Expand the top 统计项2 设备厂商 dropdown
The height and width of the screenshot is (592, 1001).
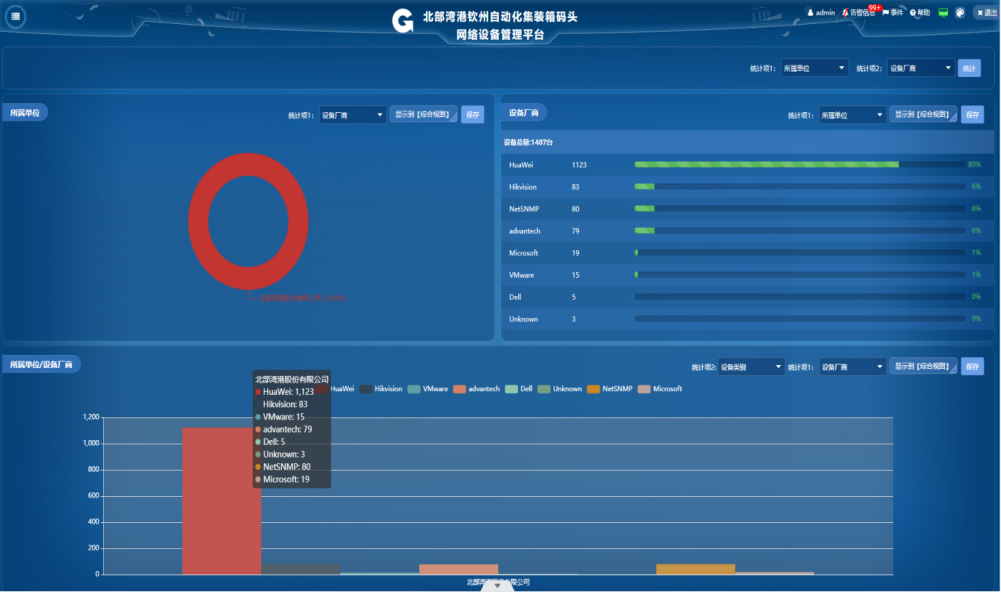coord(921,68)
